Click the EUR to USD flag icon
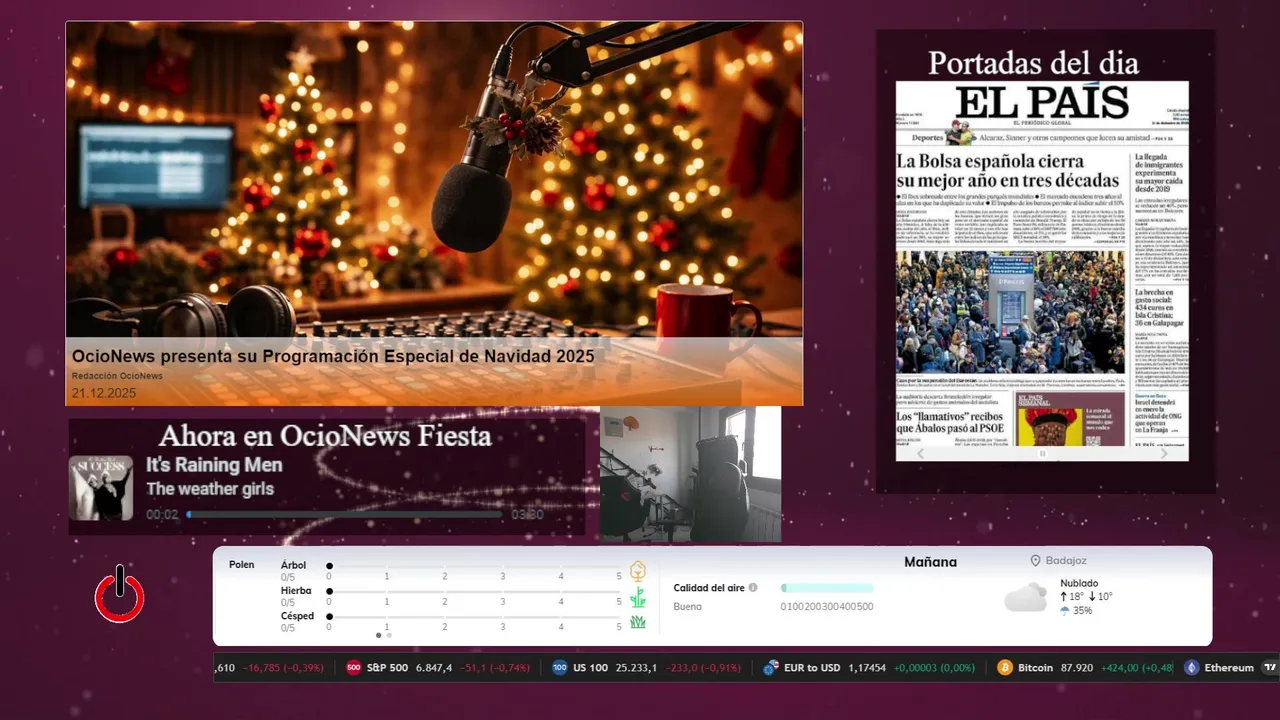Image resolution: width=1280 pixels, height=720 pixels. (x=771, y=668)
